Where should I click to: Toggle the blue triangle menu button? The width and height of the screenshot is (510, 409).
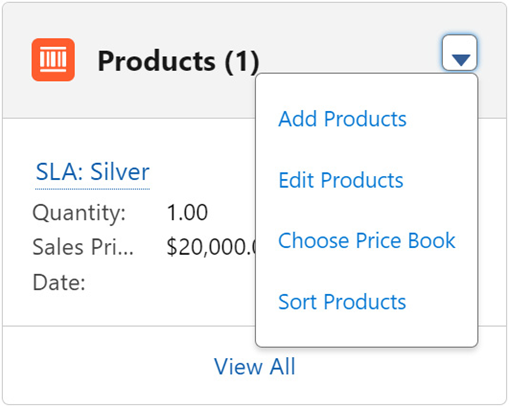coord(460,53)
